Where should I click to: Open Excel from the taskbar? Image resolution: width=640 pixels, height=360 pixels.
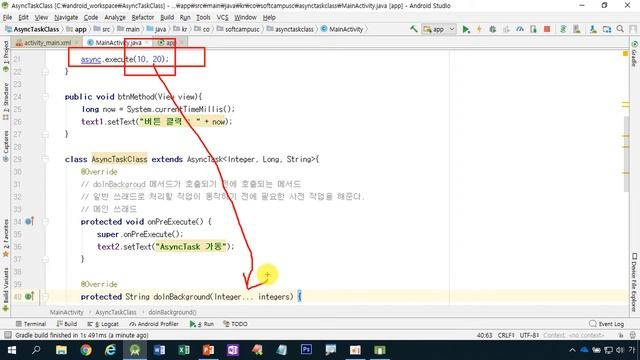(x=184, y=350)
